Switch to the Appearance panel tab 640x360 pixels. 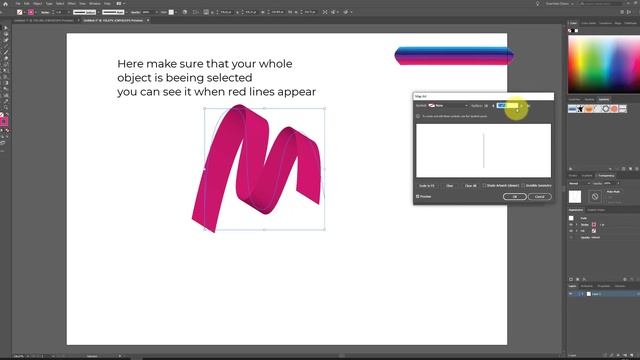576,210
